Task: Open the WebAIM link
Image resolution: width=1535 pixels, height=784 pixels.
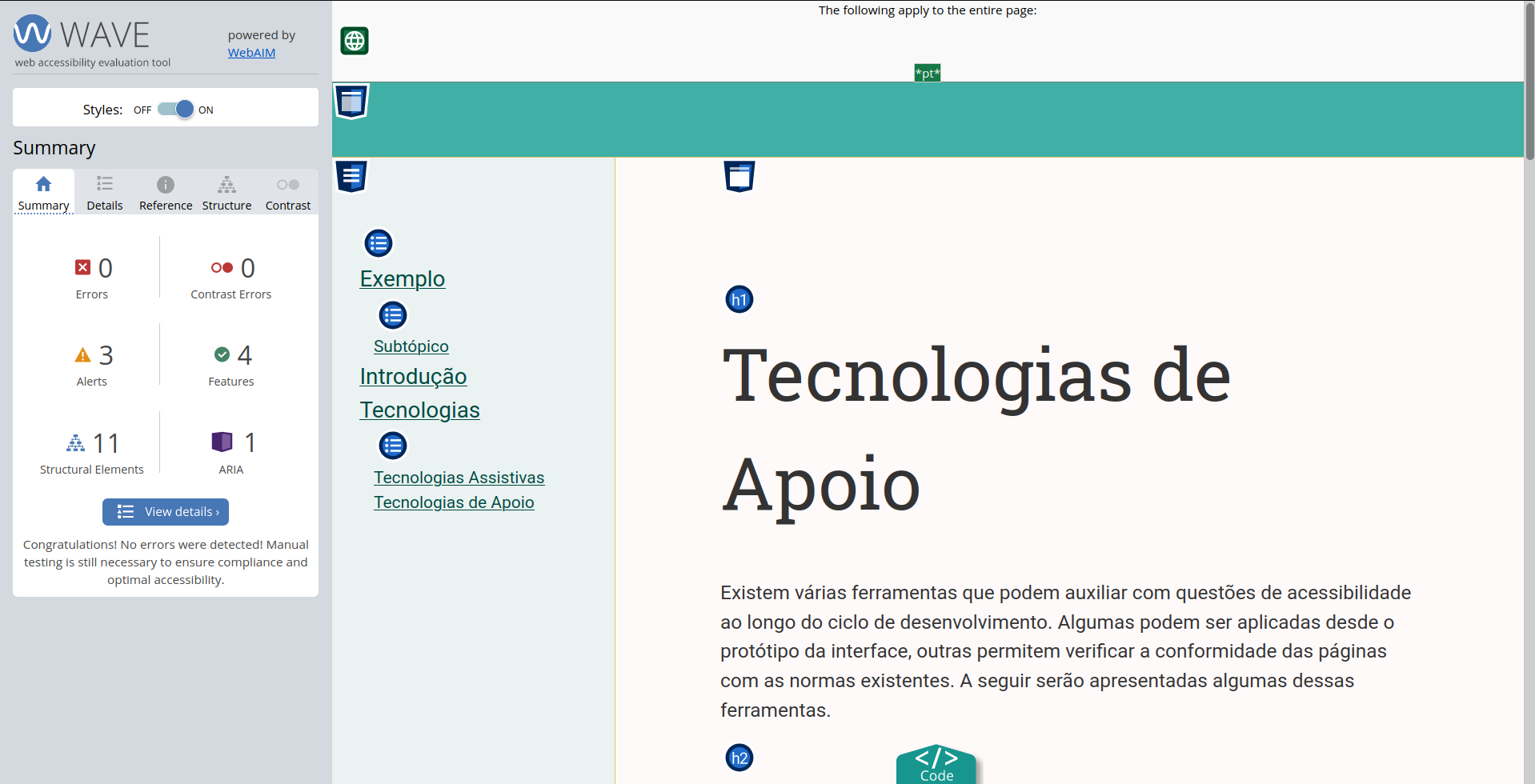Action: coord(251,53)
